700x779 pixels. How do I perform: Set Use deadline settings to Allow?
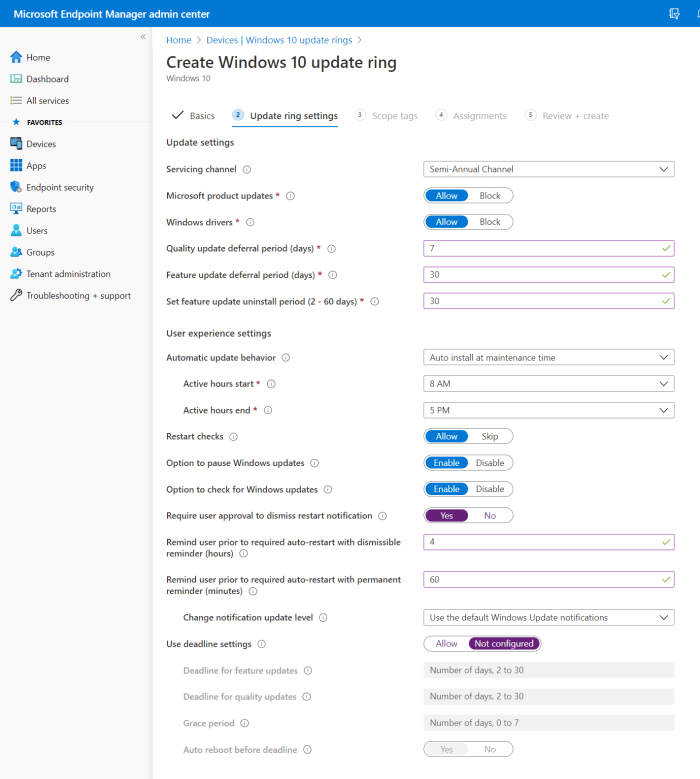[446, 644]
